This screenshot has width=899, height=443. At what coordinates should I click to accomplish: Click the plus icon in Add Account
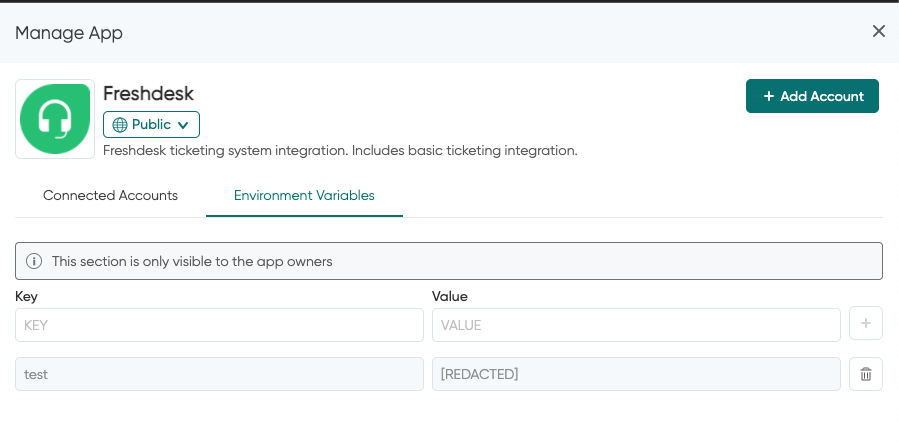click(x=768, y=96)
